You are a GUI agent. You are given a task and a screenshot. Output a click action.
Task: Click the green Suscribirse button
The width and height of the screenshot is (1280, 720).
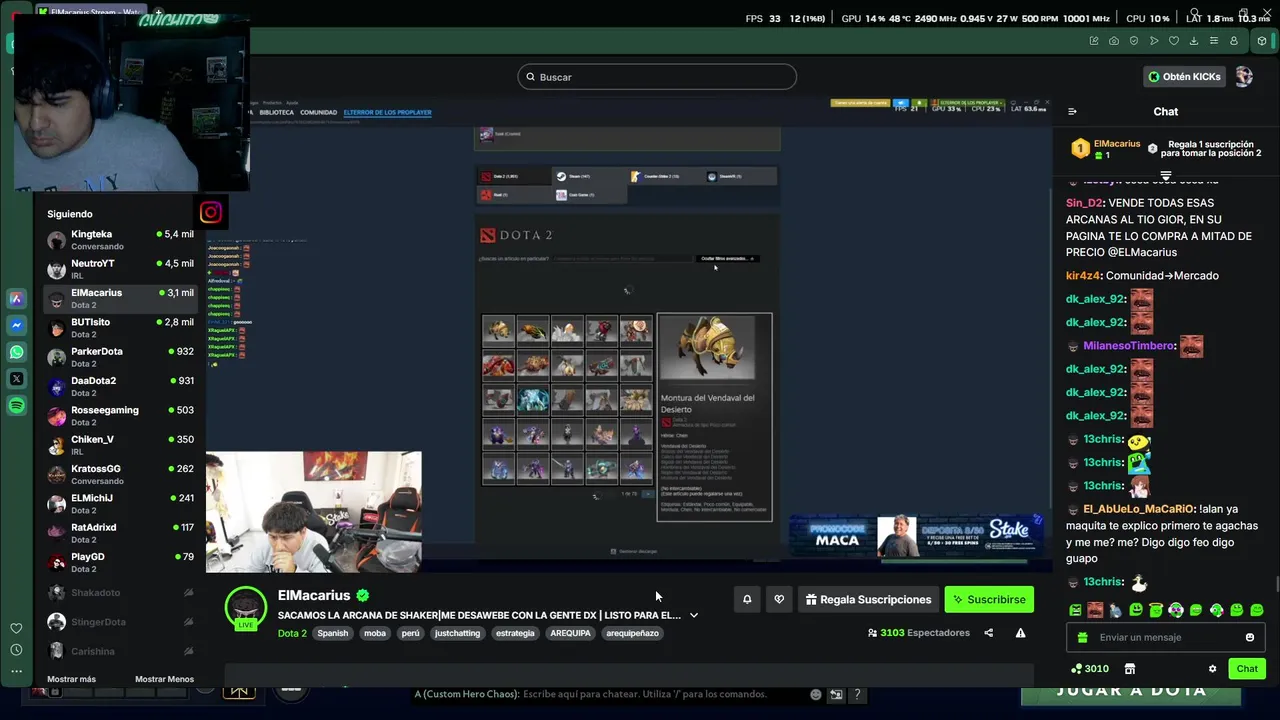coord(989,599)
